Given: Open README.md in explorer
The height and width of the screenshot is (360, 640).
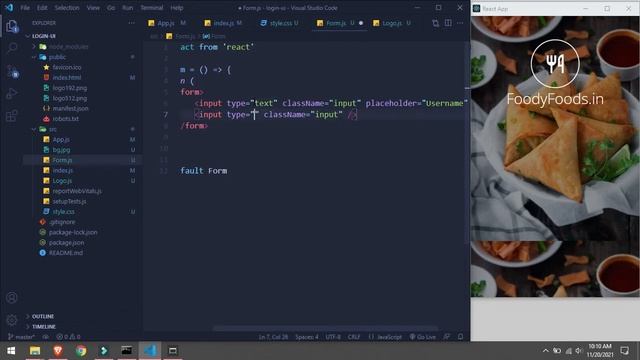Looking at the screenshot, I should click(65, 253).
